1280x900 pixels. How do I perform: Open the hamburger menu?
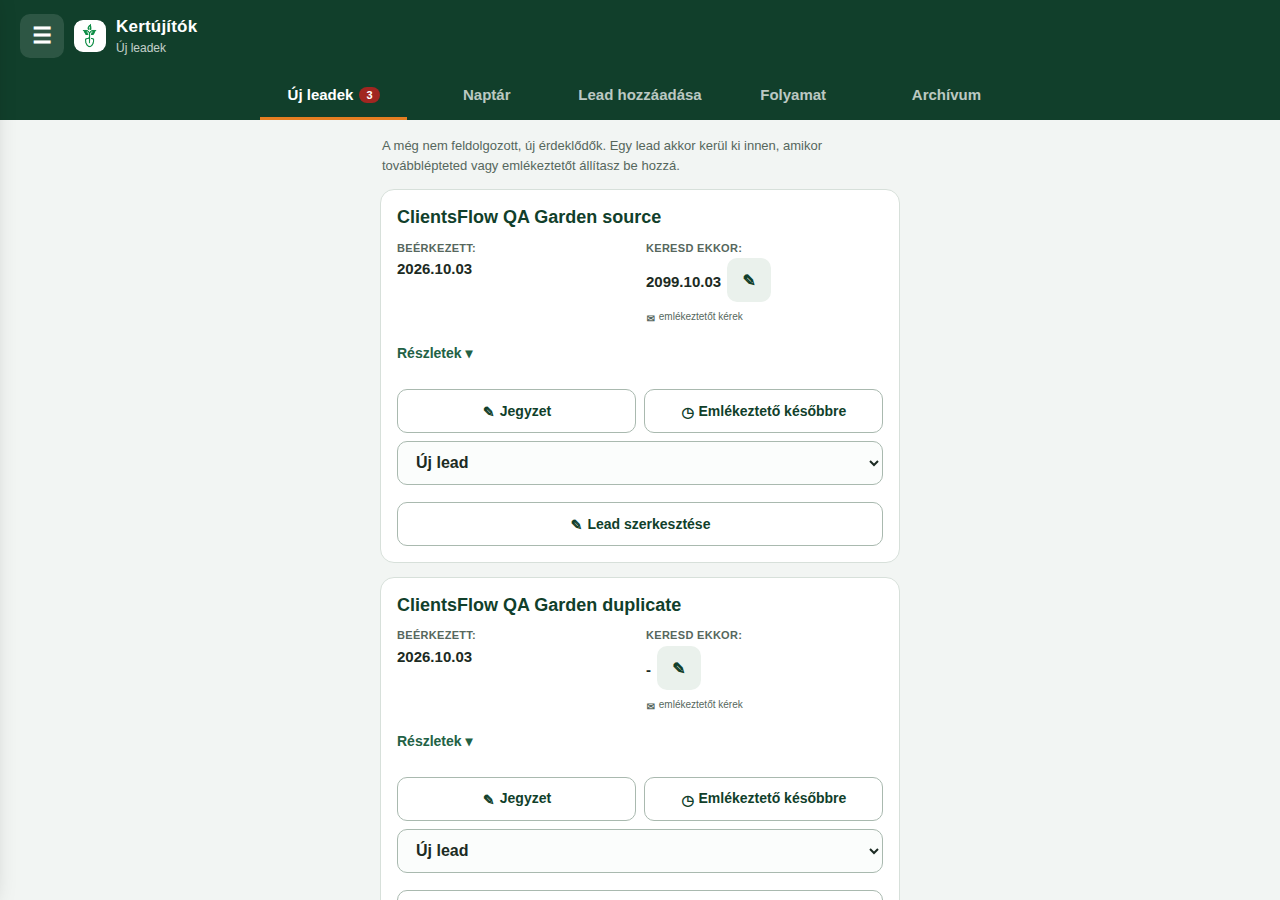pos(42,36)
